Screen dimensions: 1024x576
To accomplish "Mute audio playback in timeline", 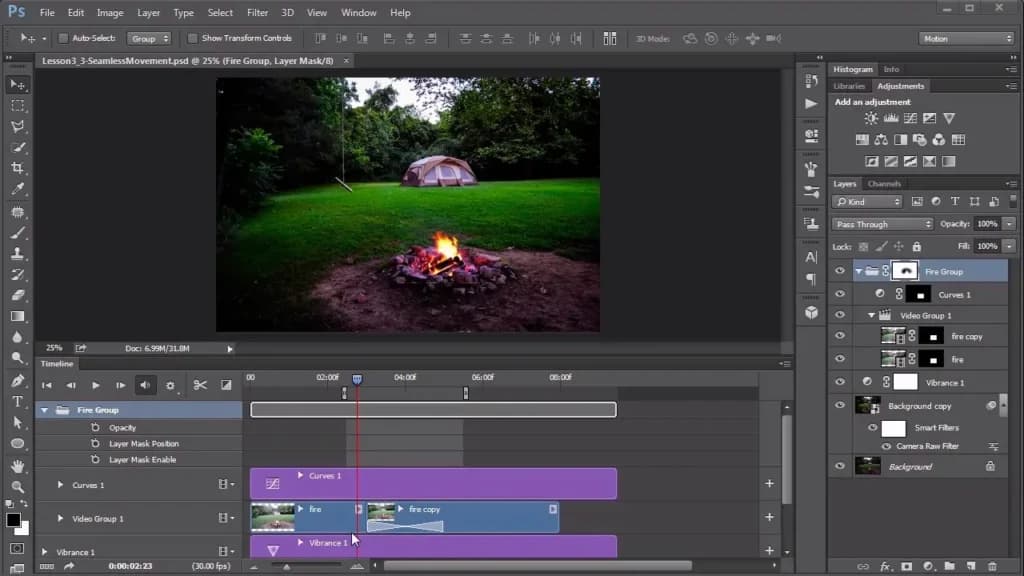I will (x=145, y=385).
